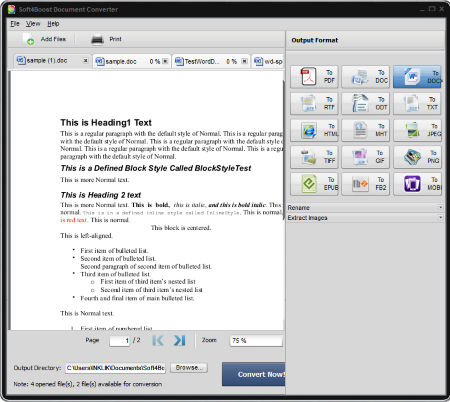Choose the To ODT output format
The width and height of the screenshot is (450, 402).
pos(366,103)
